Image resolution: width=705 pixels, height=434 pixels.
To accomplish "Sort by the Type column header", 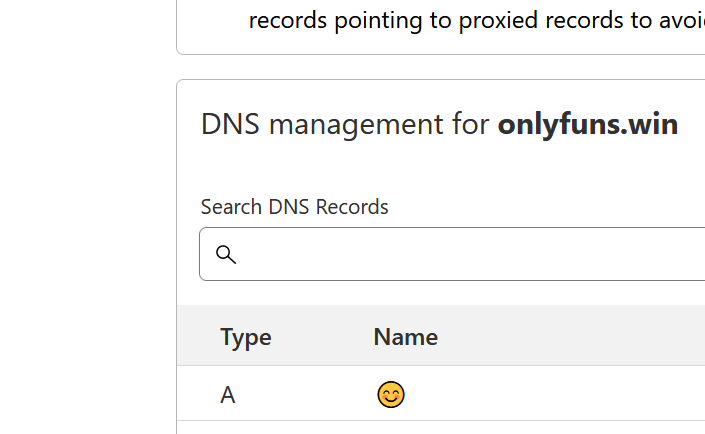I will coord(246,337).
